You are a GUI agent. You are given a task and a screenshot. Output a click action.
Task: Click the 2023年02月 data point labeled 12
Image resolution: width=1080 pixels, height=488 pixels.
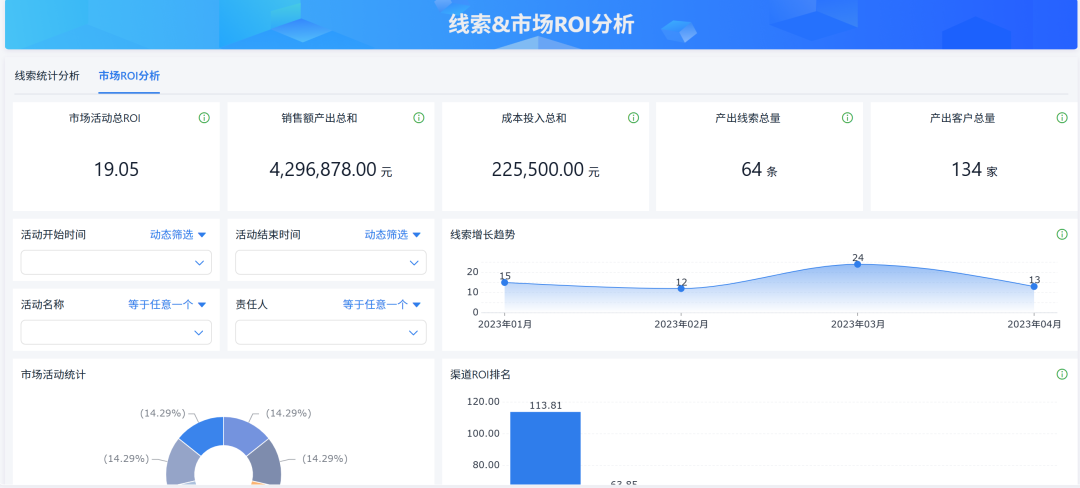(681, 288)
